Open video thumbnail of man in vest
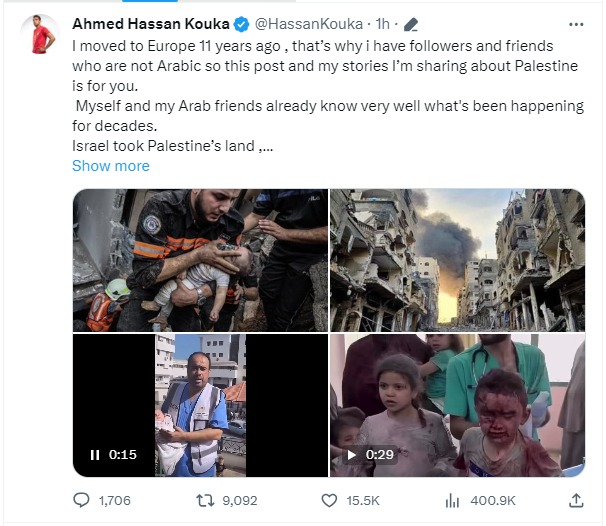The width and height of the screenshot is (606, 526). [x=200, y=400]
